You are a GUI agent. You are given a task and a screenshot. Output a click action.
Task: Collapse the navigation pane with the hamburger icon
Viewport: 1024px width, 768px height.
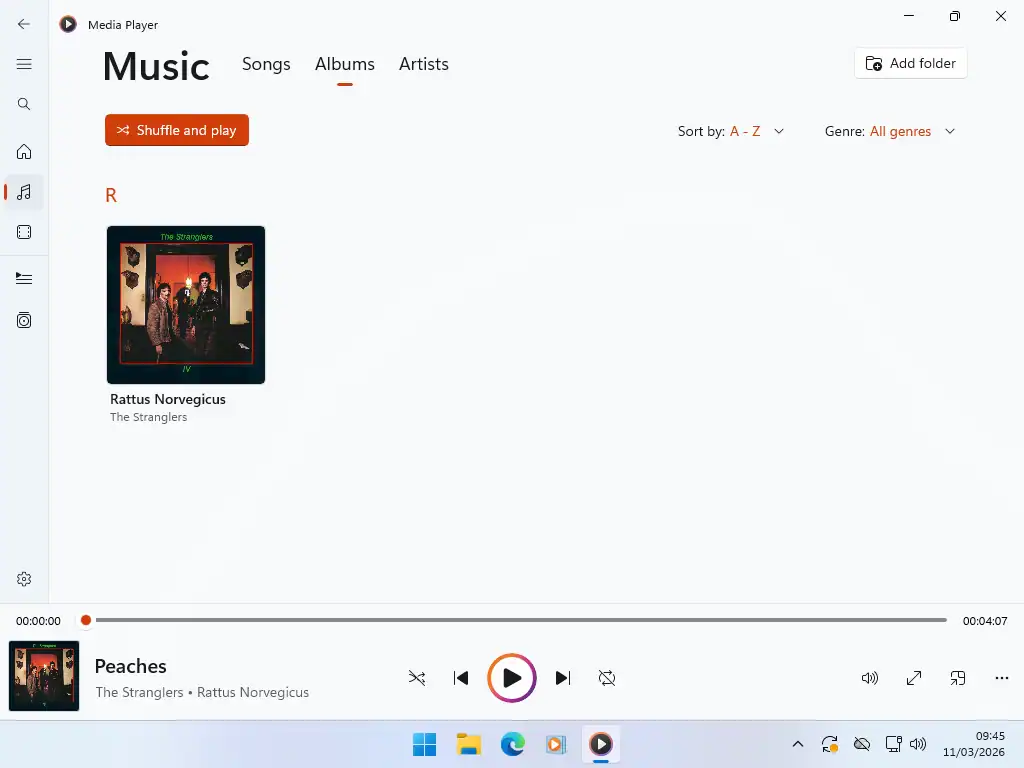click(24, 63)
